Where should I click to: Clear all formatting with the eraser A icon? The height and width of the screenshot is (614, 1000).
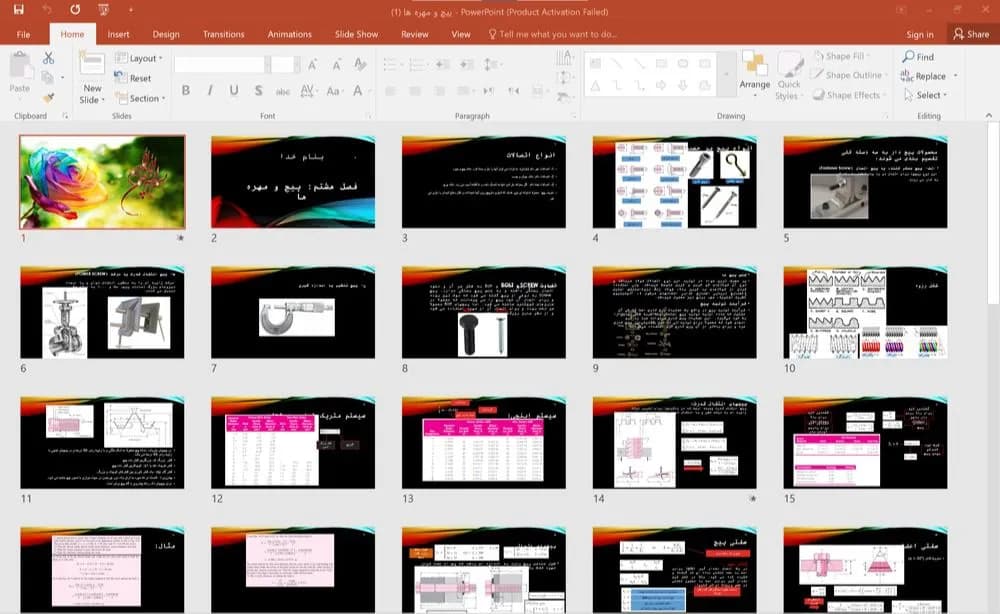(x=360, y=64)
